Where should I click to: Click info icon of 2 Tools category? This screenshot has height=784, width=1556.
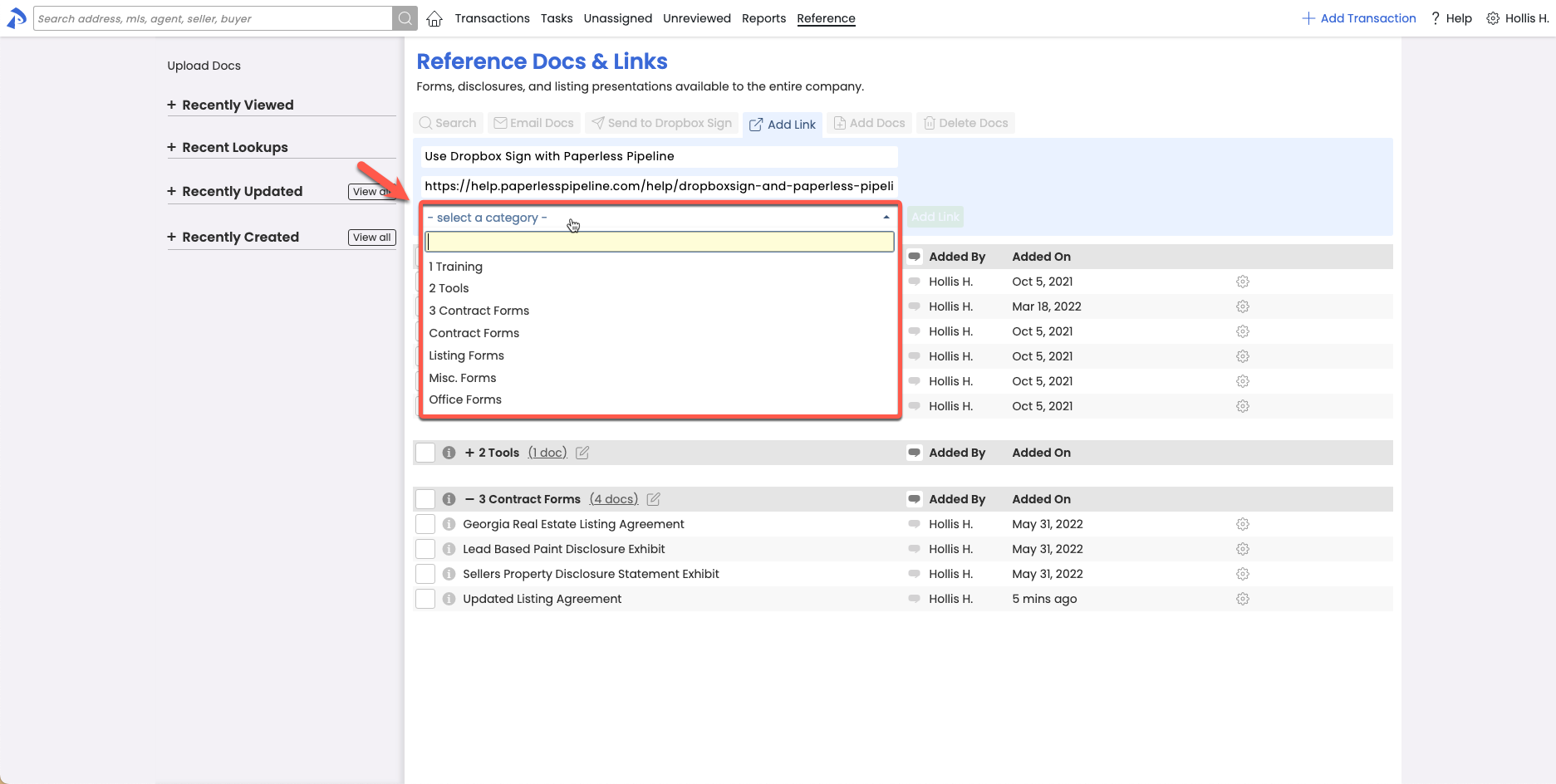[449, 453]
